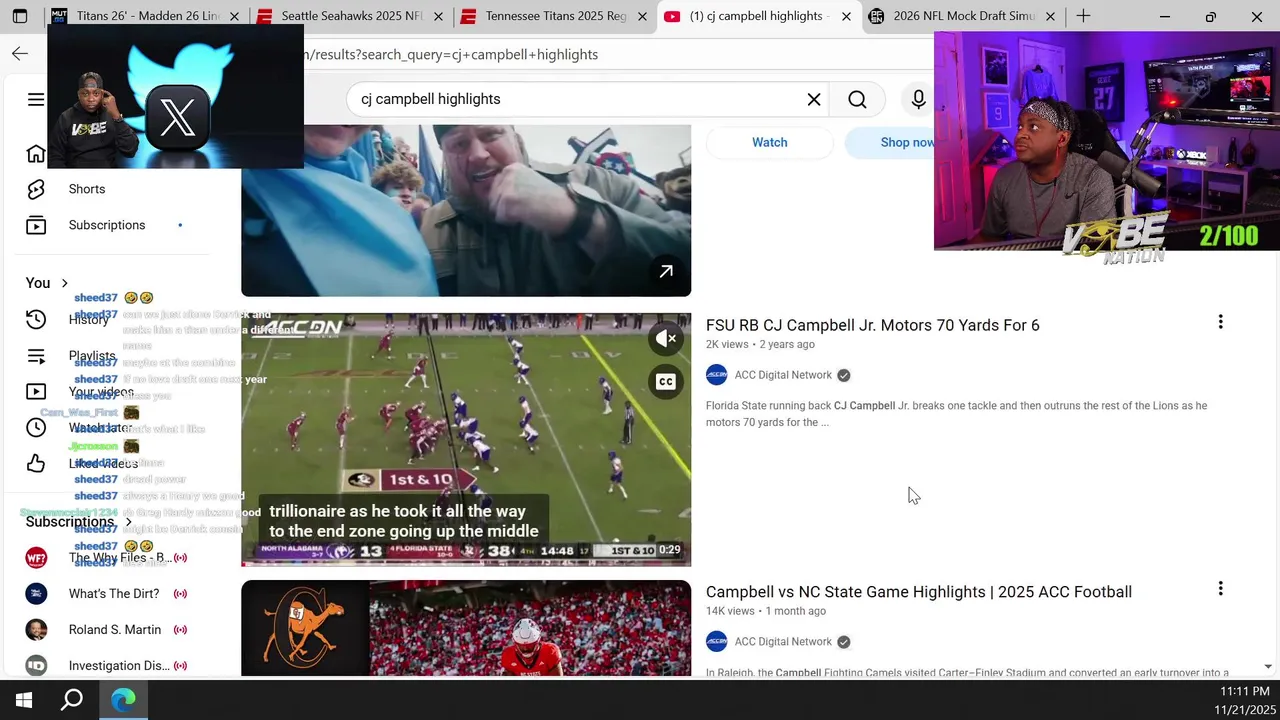Click the "2K views" text of FSU video

click(x=727, y=344)
